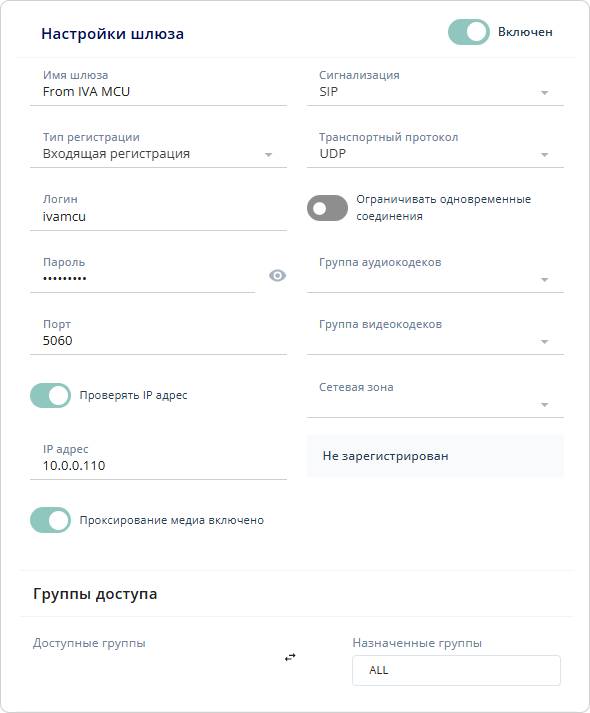
Task: Select the Порт 5060 field
Action: (158, 336)
